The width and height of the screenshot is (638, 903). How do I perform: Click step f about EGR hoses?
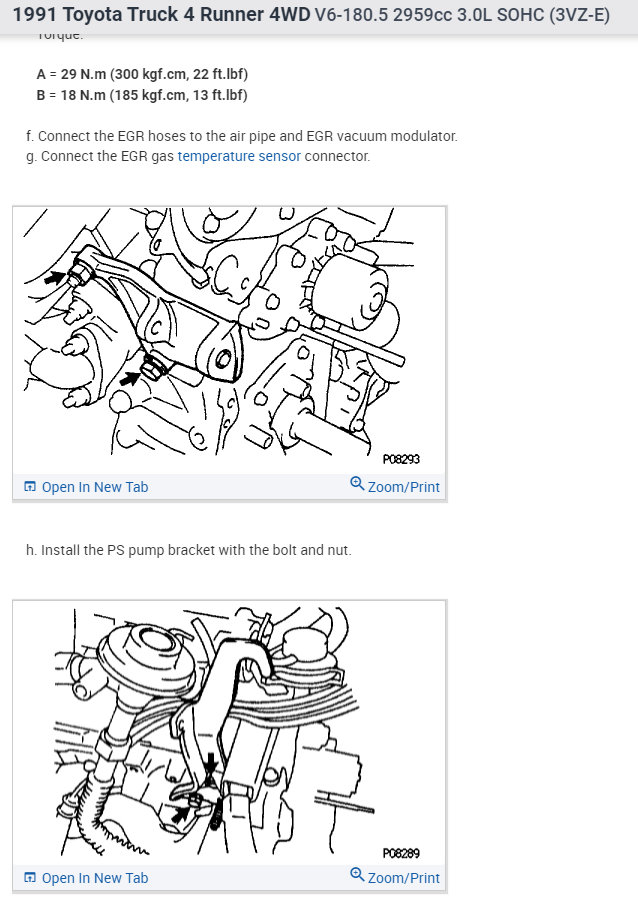pos(242,136)
